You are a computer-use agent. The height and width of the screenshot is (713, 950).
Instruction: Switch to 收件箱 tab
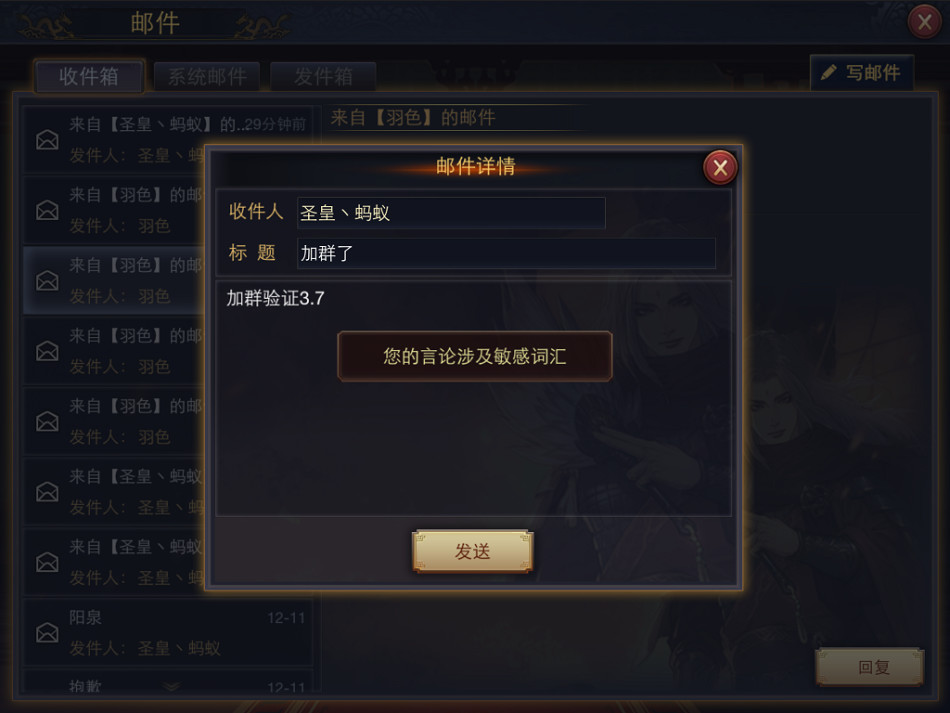[x=89, y=76]
